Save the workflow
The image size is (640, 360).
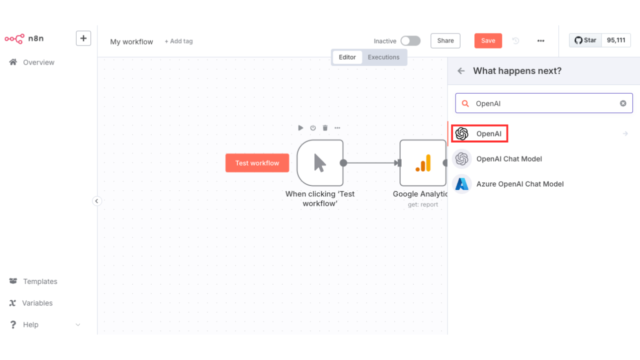(488, 41)
